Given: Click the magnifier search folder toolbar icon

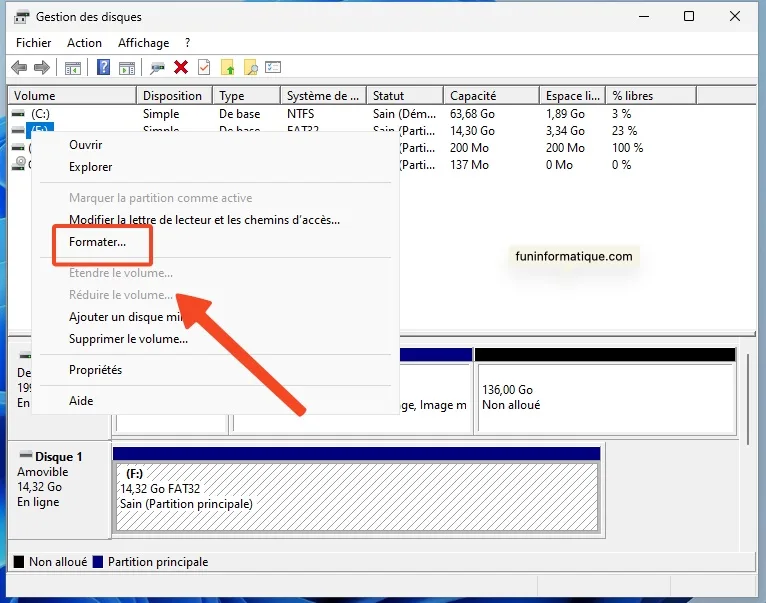Looking at the screenshot, I should 251,67.
